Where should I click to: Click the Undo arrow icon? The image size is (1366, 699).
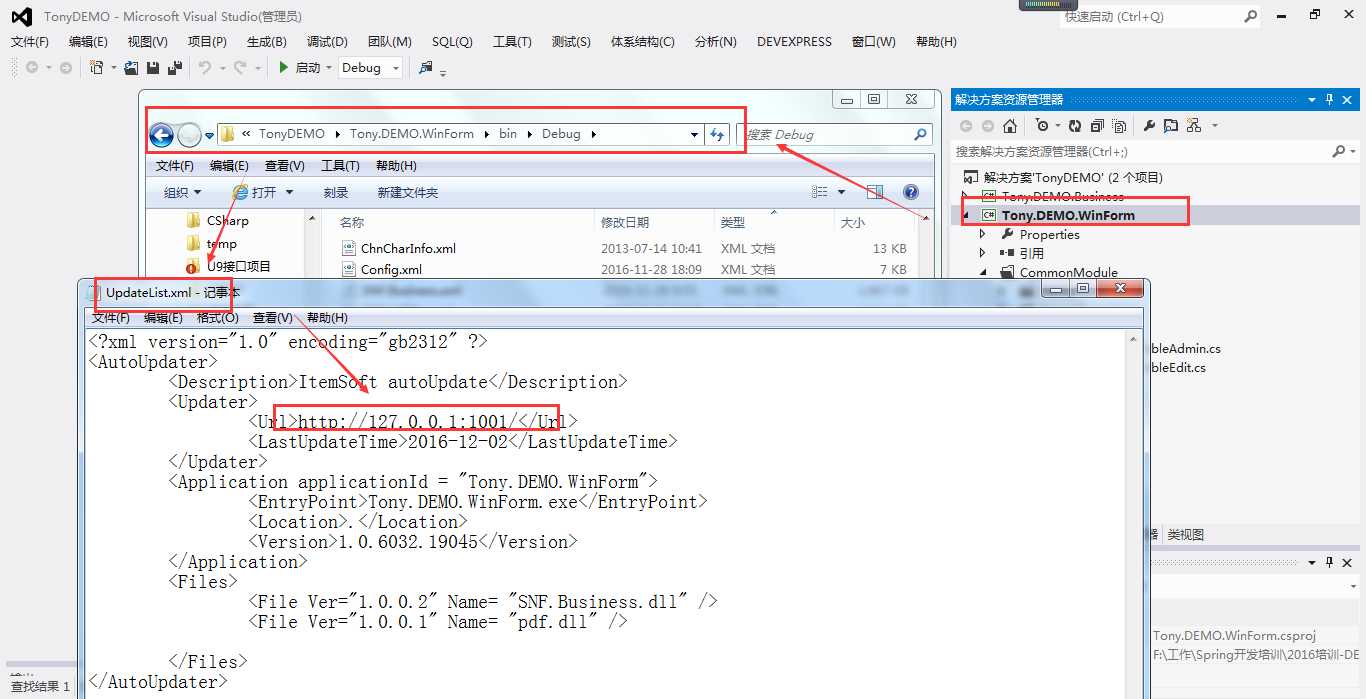[x=204, y=68]
